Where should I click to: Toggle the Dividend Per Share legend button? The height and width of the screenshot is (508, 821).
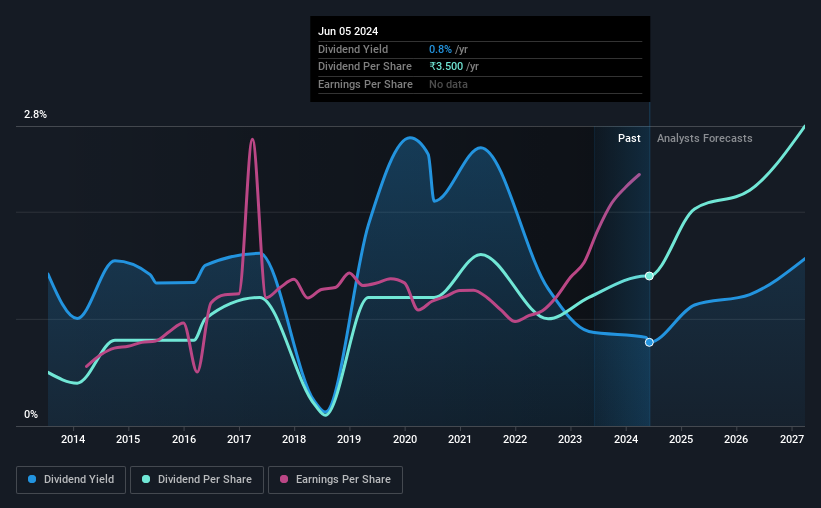pos(197,480)
